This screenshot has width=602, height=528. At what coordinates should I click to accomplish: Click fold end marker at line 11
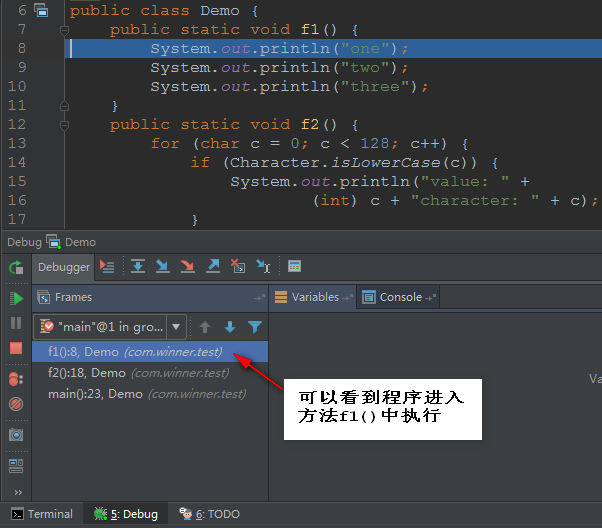coord(64,106)
